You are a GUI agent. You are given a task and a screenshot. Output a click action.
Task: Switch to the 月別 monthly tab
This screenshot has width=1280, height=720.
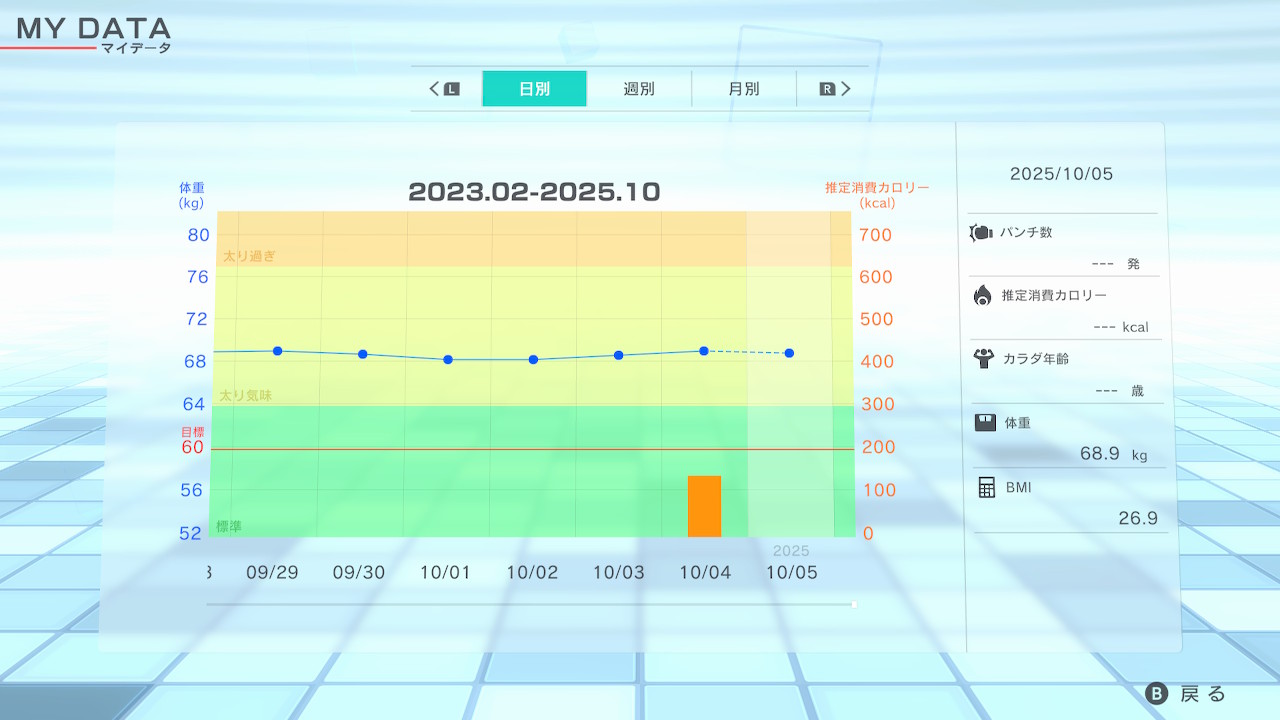coord(743,89)
